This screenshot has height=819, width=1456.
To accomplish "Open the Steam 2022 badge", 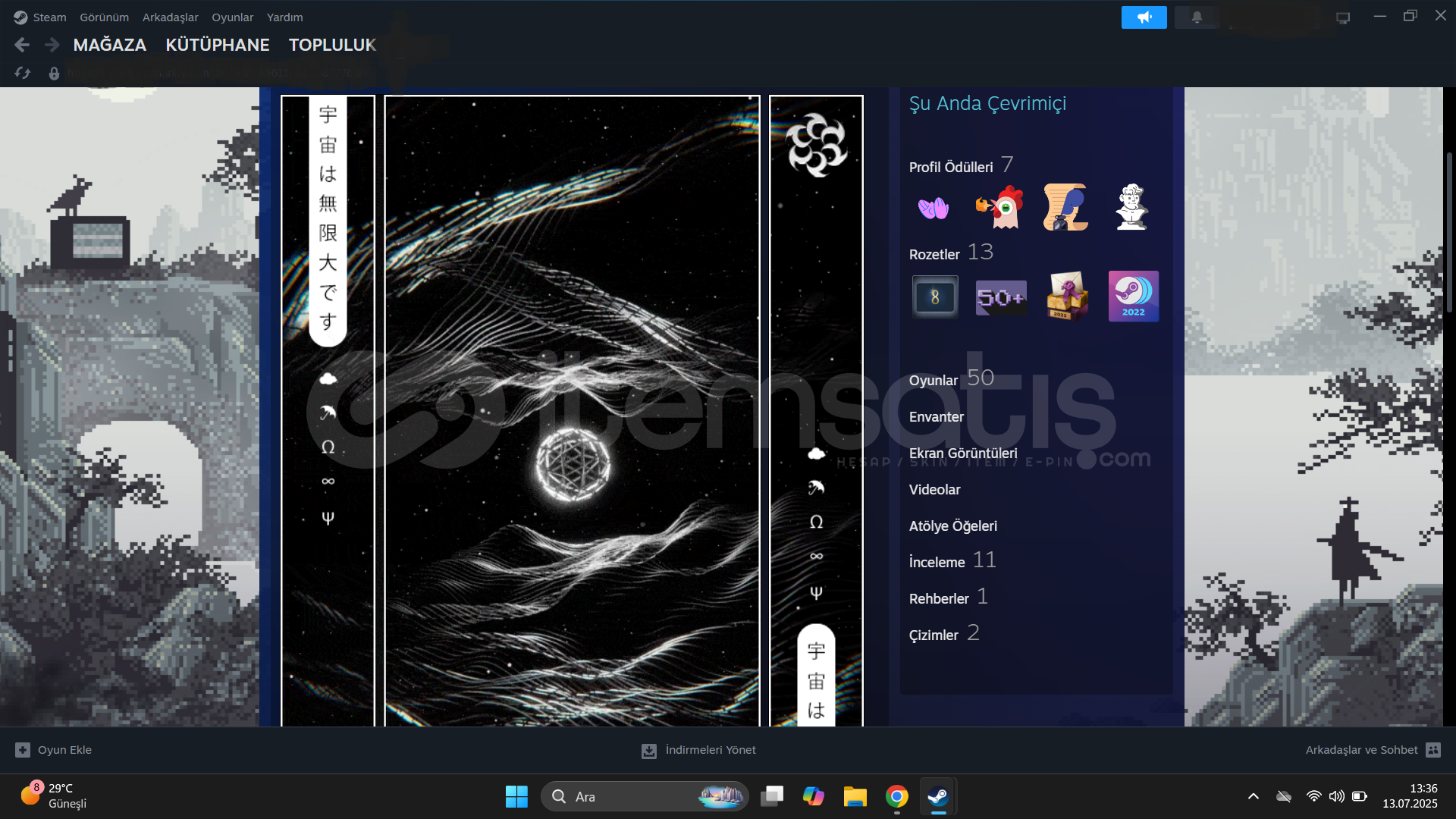I will pos(1134,297).
